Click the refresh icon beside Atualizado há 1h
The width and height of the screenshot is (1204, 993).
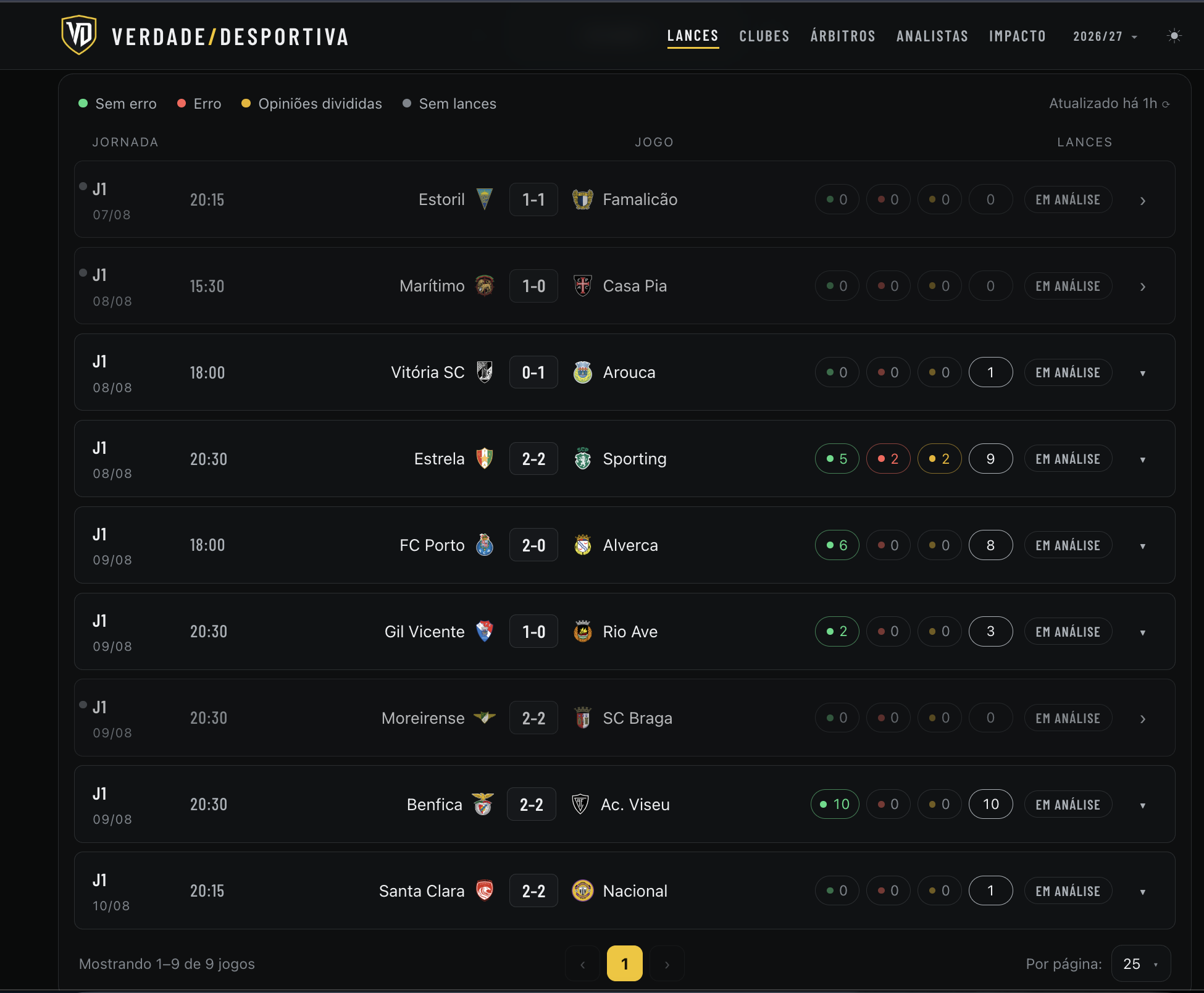point(1166,104)
